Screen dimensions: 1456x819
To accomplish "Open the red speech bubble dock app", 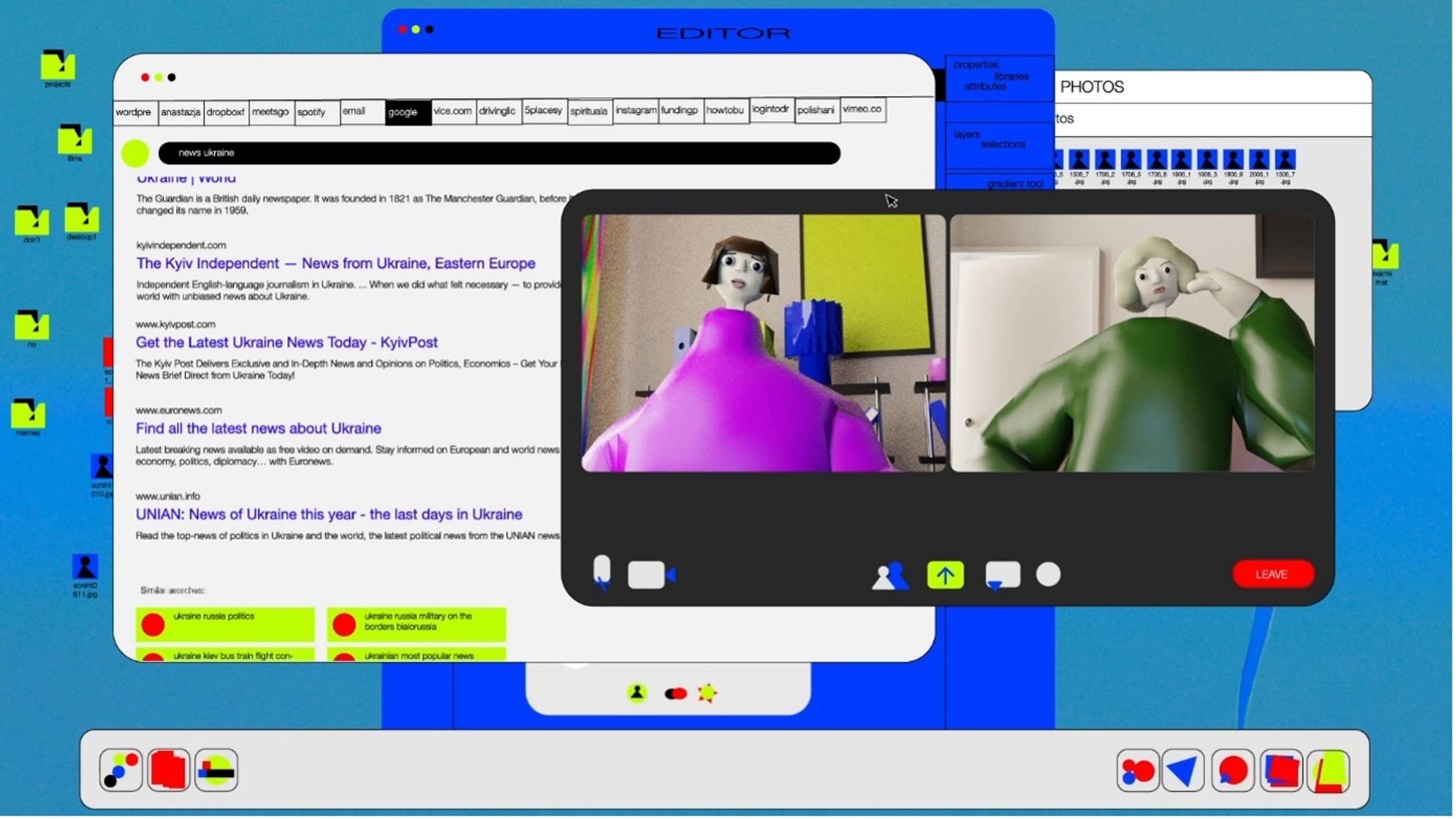I will click(1233, 771).
